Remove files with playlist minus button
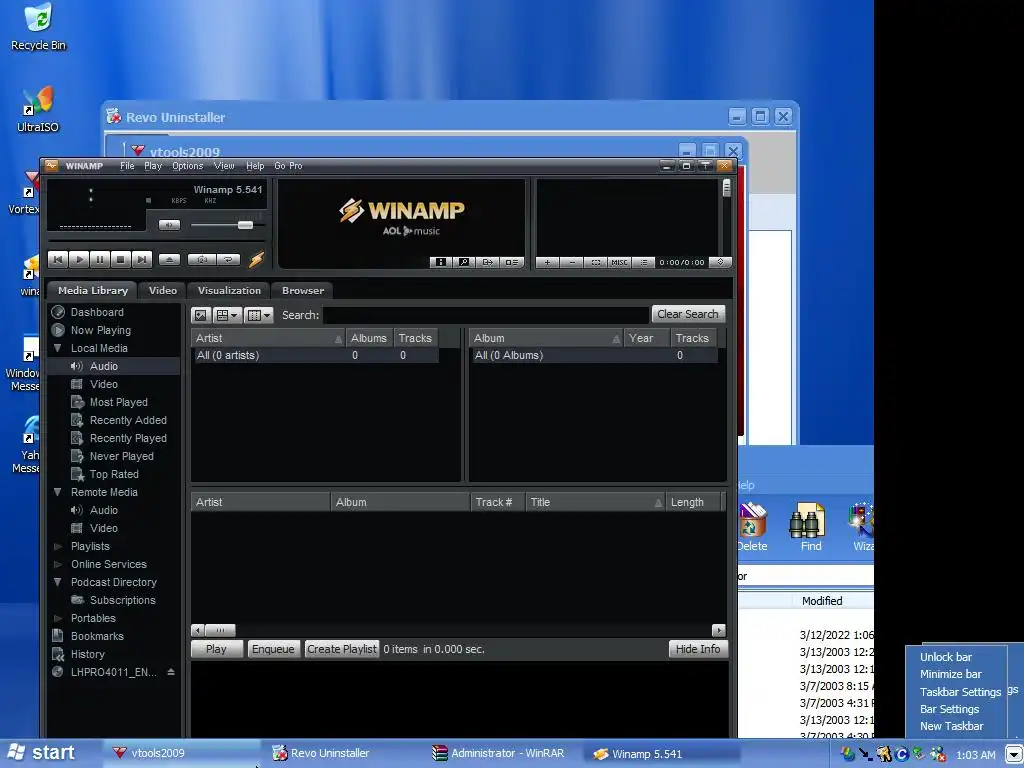This screenshot has height=768, width=1024. 571,263
